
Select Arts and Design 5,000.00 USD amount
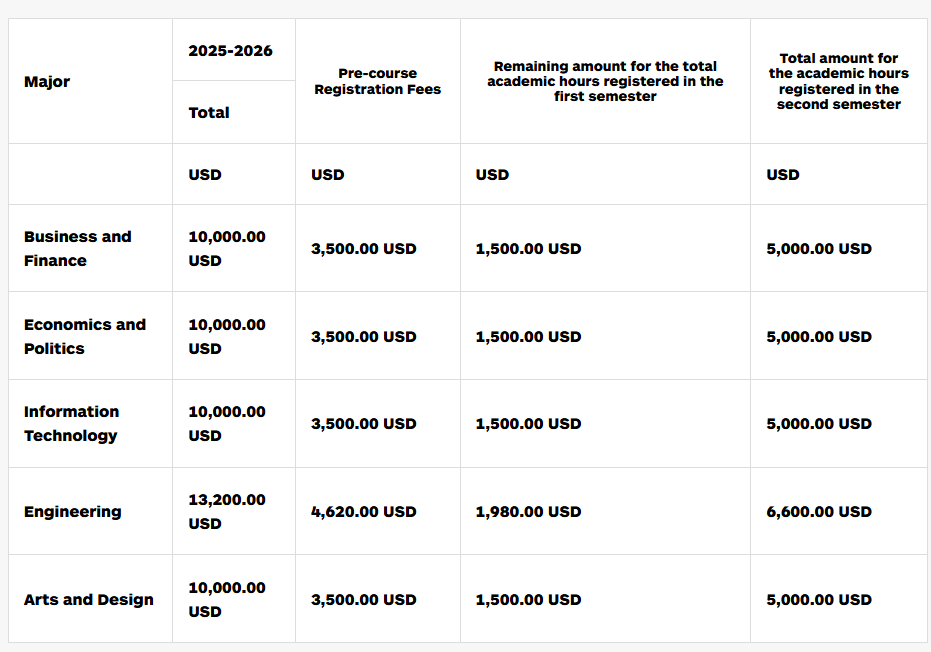(x=819, y=600)
